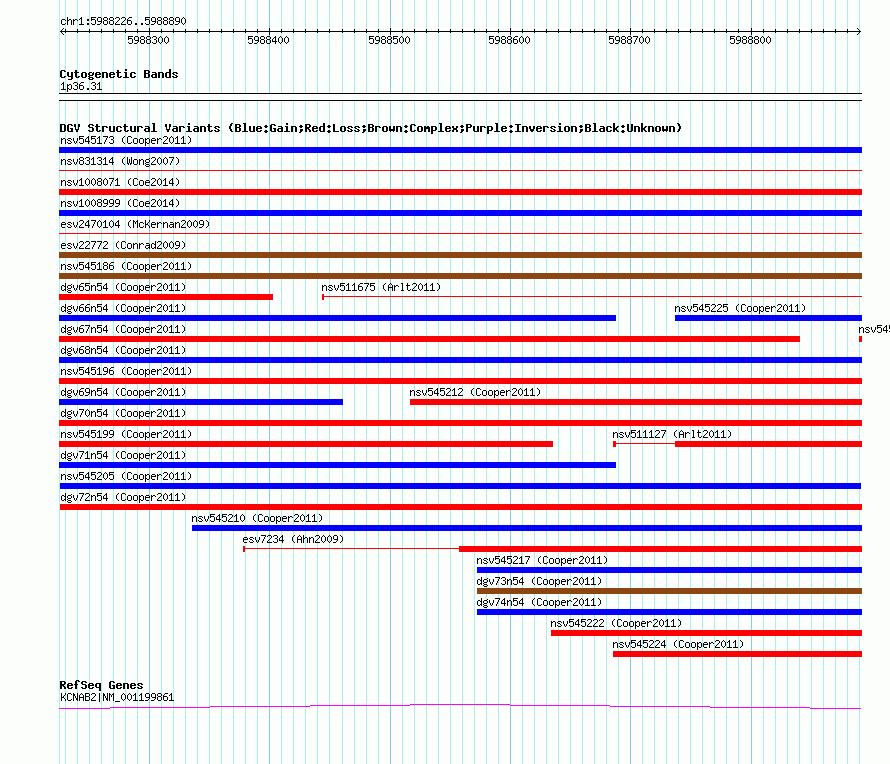This screenshot has height=764, width=890.
Task: Click the nsv545205 (Cooper2011) label
Action: 126,476
